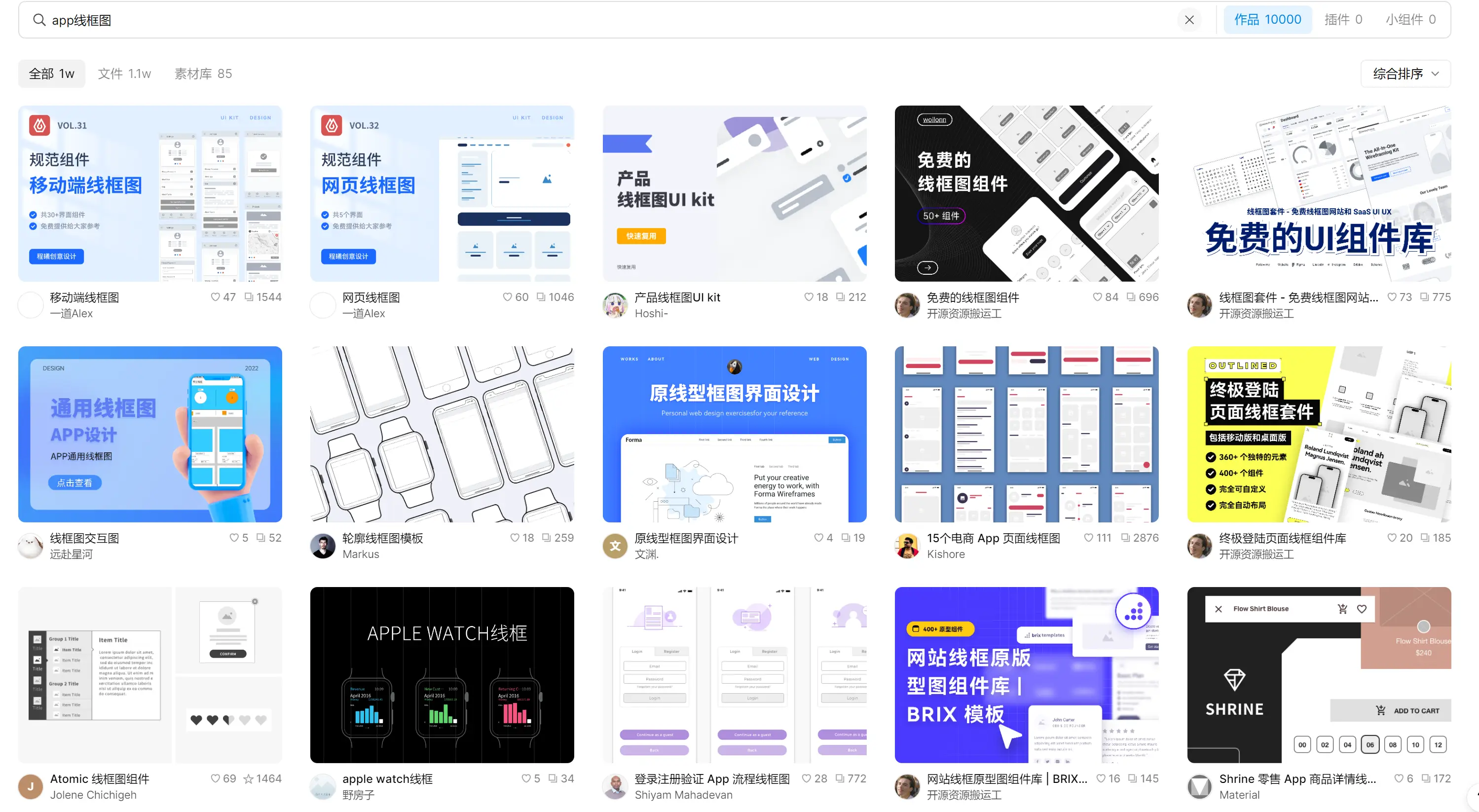Viewport: 1479px width, 812px height.
Task: Click the copy-count icon on 网页线框图
Action: [x=540, y=297]
